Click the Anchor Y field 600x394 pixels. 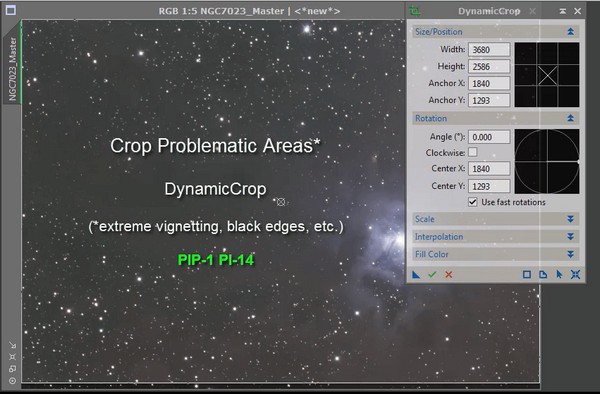[489, 100]
